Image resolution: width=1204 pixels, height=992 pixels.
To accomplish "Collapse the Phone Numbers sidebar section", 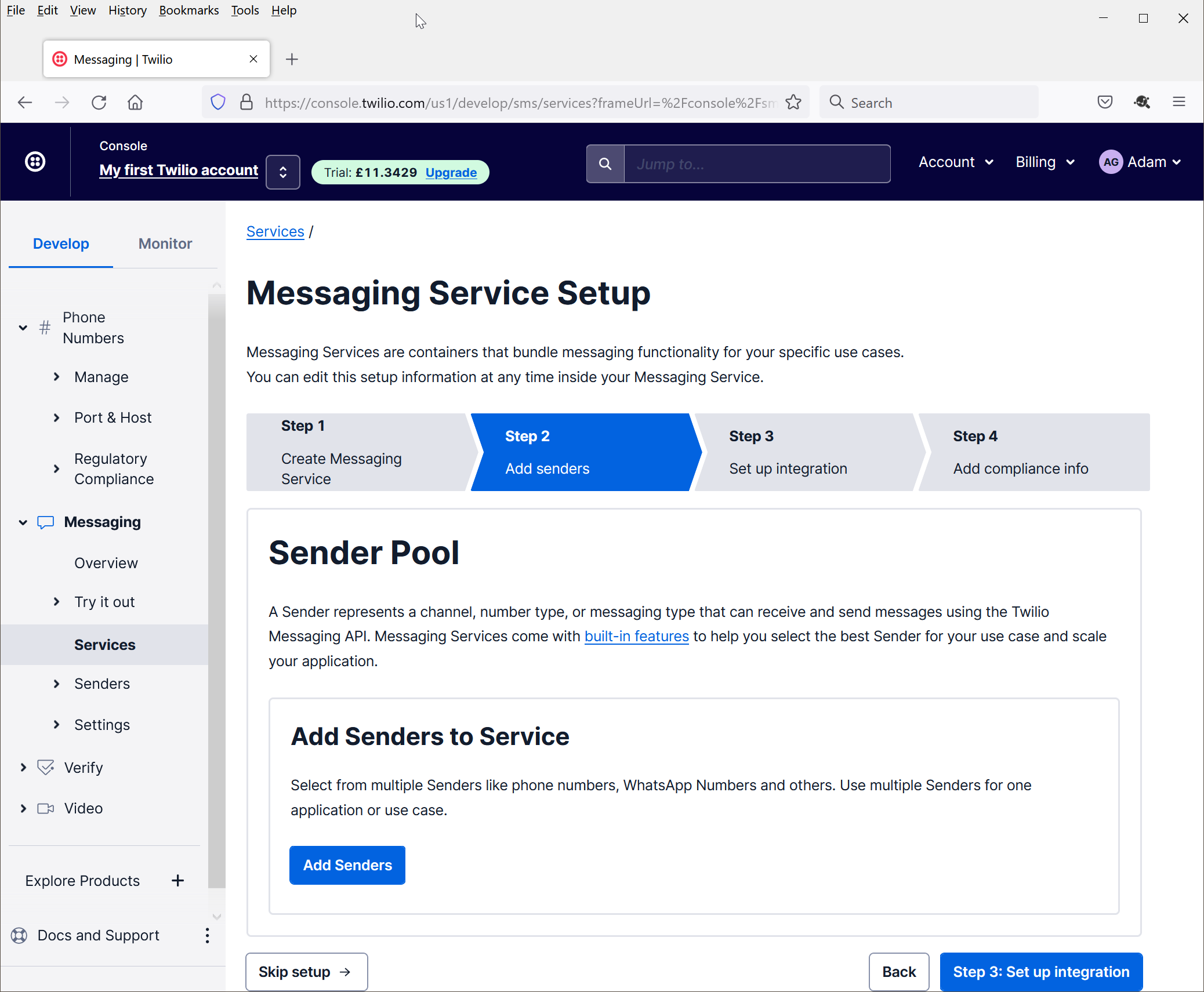I will pyautogui.click(x=23, y=328).
